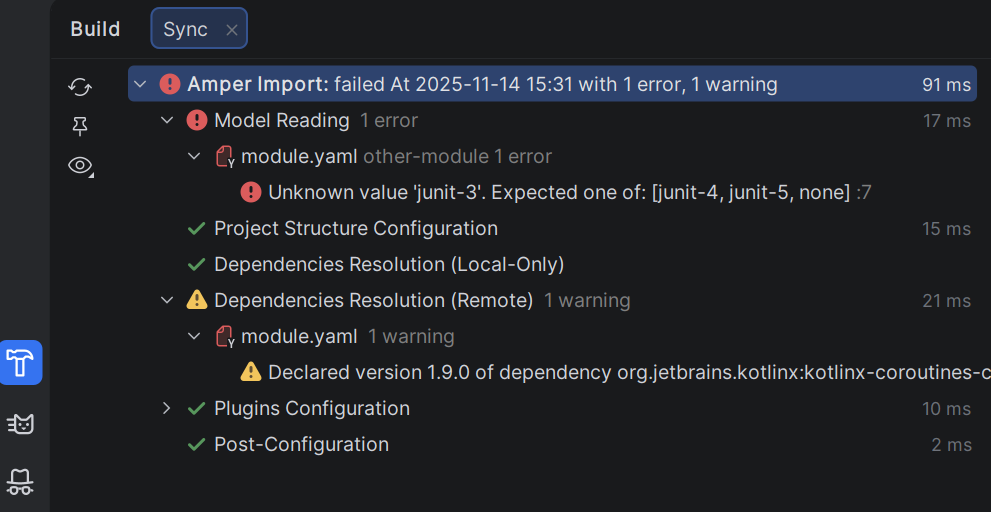This screenshot has height=512, width=991.
Task: Click the cat-face tool window icon
Action: click(x=21, y=424)
